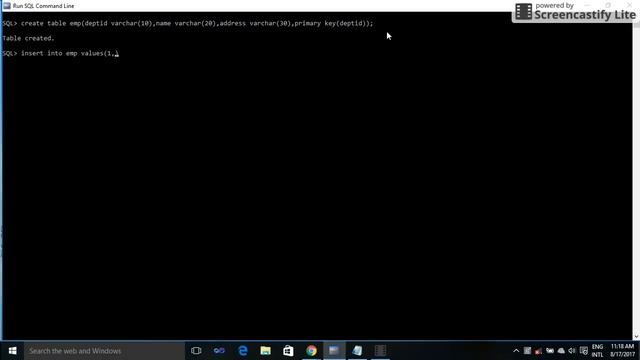Click the create table emp command line
Image resolution: width=640 pixels, height=360 pixels.
(x=188, y=23)
